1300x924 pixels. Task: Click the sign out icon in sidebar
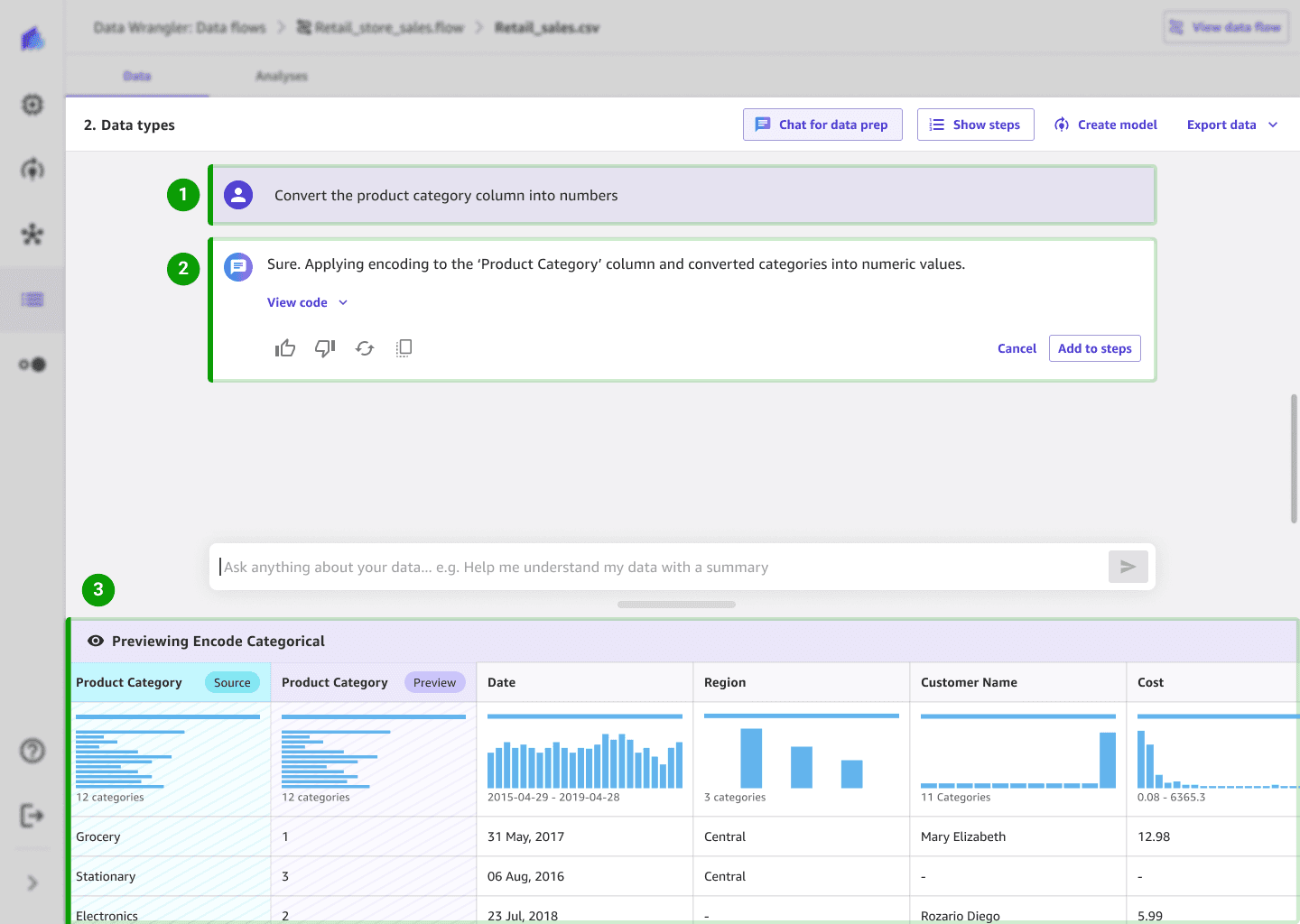32,816
